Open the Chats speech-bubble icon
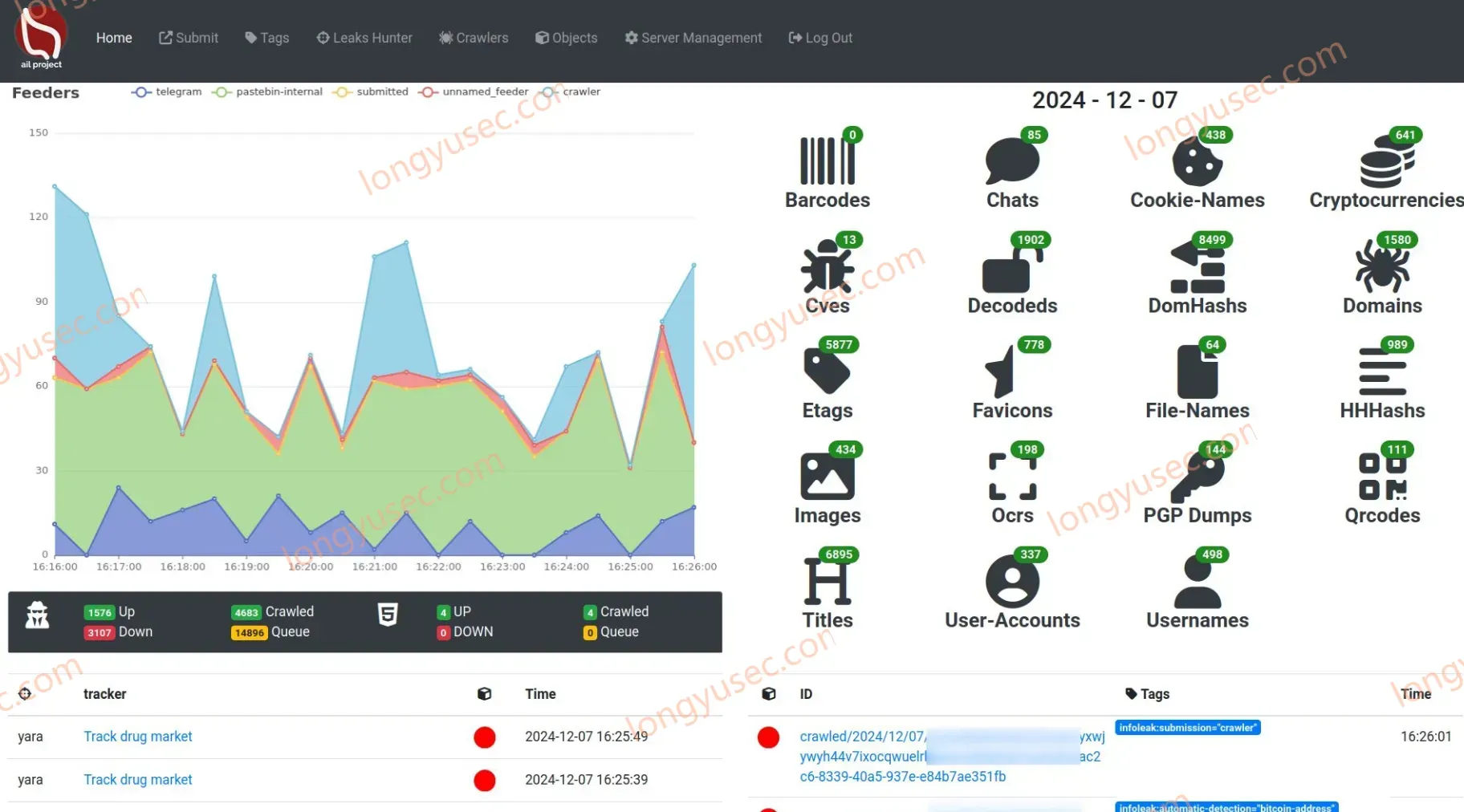This screenshot has height=812, width=1464. (1012, 161)
